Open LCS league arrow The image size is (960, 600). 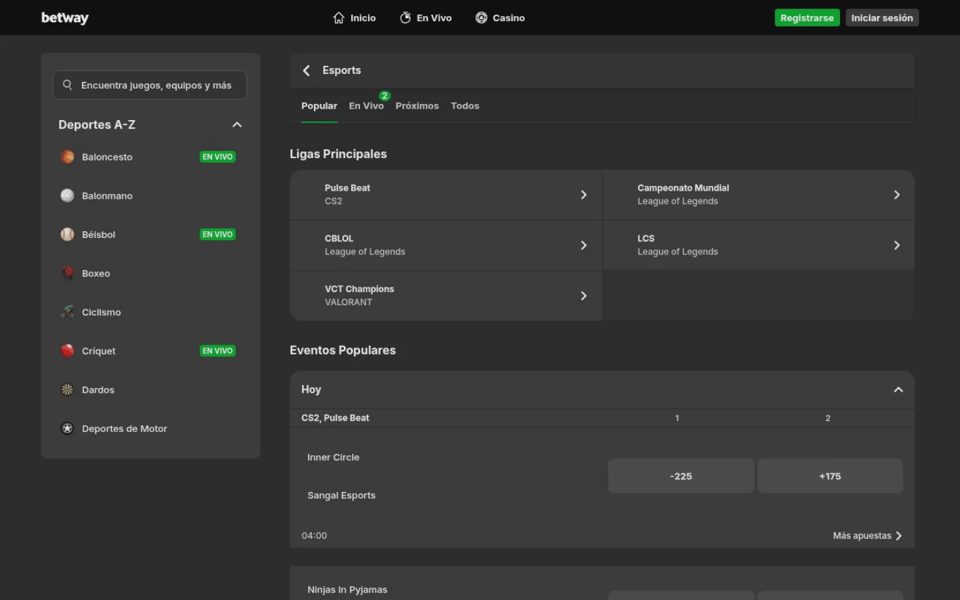[896, 246]
